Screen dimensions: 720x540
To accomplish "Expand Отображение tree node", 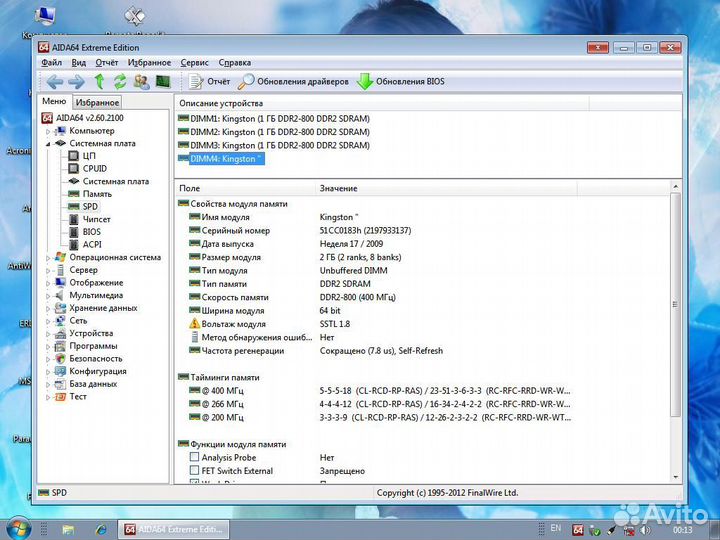I will point(48,283).
